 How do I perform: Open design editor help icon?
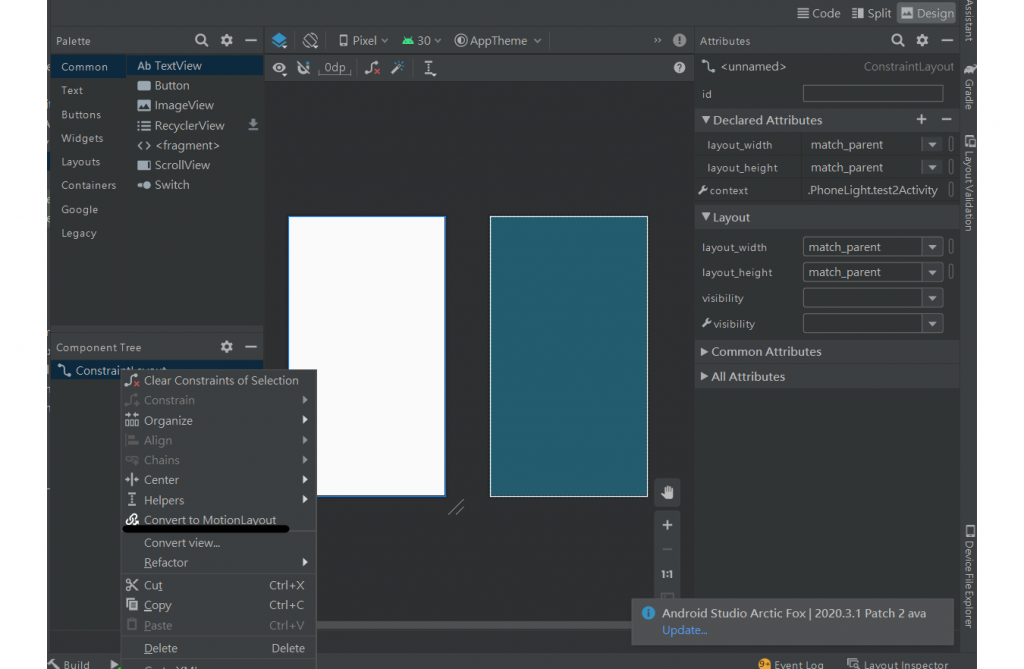tap(679, 68)
